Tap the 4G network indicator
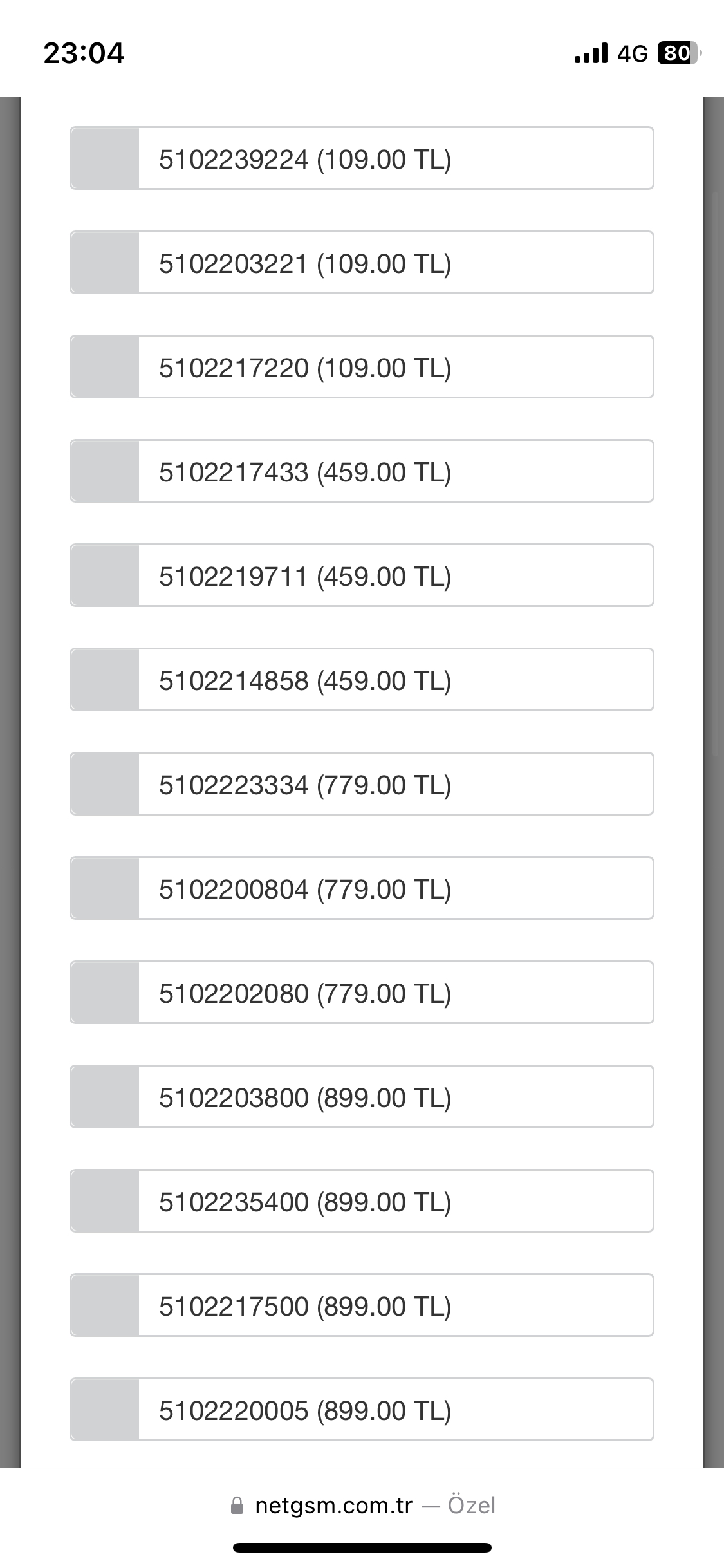Viewport: 724px width, 1568px height. 633,53
